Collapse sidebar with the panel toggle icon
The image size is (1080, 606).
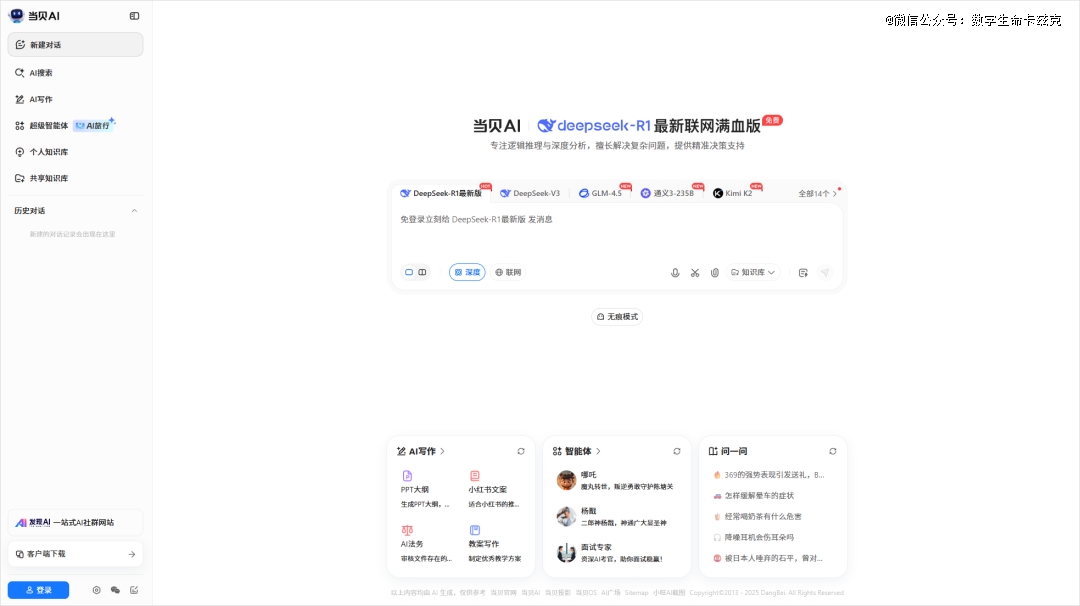[134, 16]
